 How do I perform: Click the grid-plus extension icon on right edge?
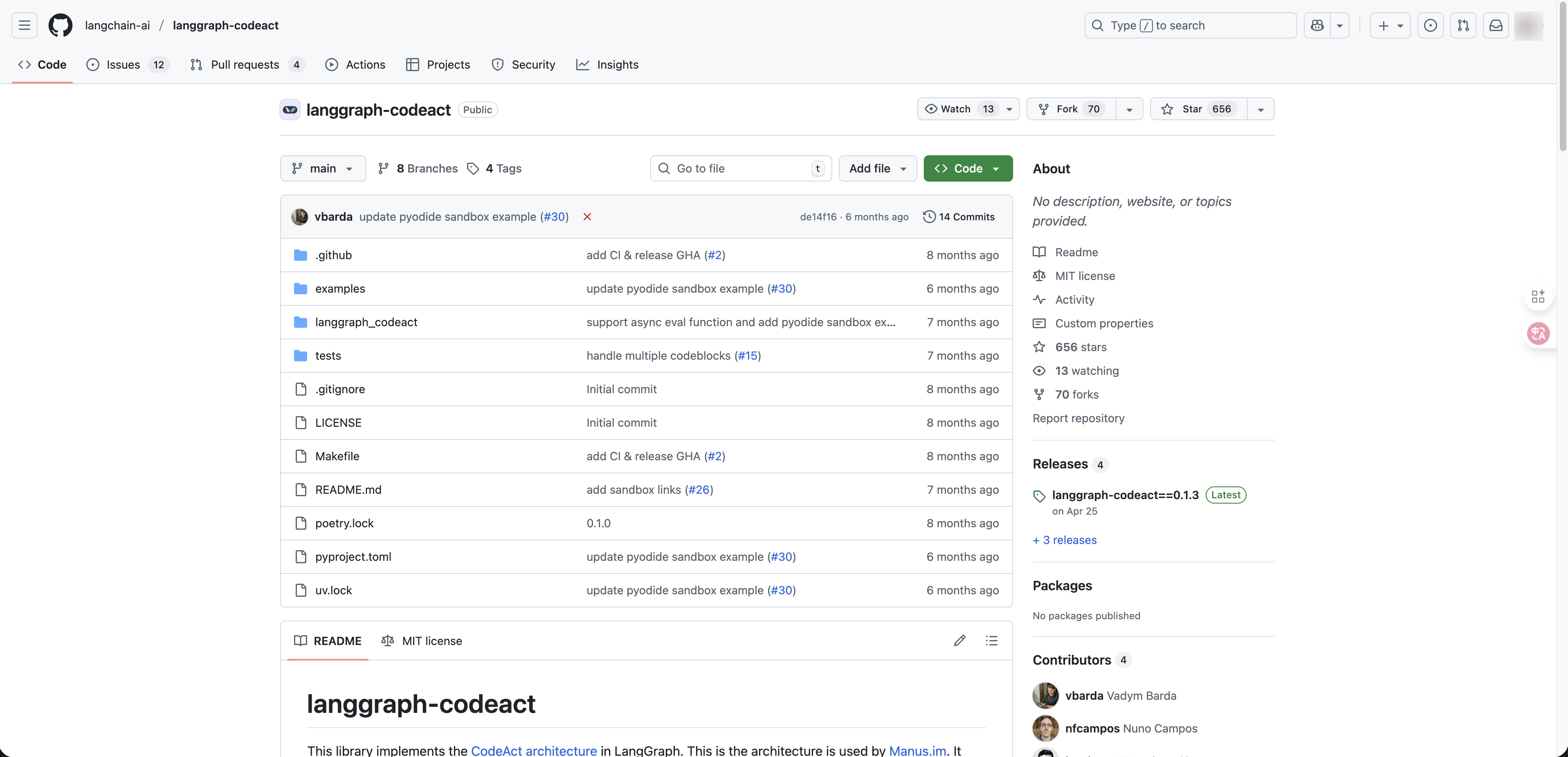[x=1538, y=296]
